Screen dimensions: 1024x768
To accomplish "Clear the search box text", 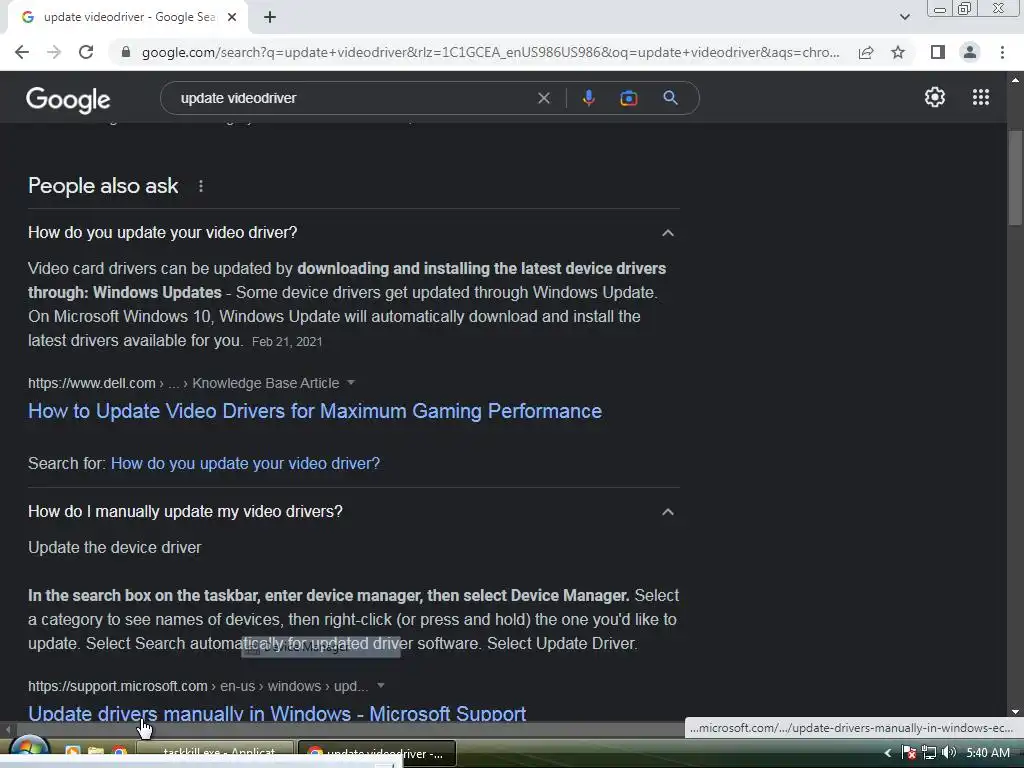I will coord(543,99).
